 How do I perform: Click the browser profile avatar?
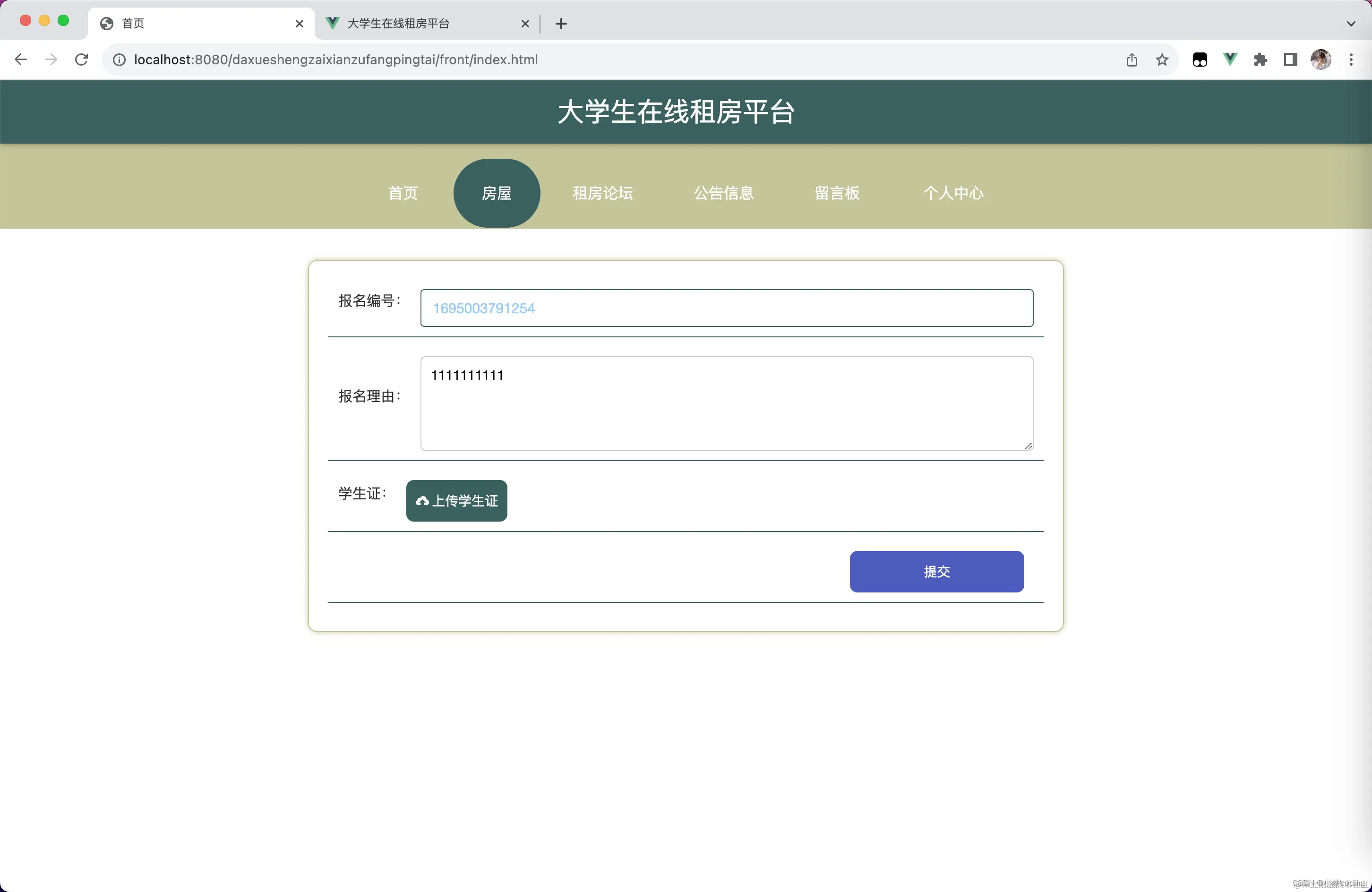[x=1321, y=60]
